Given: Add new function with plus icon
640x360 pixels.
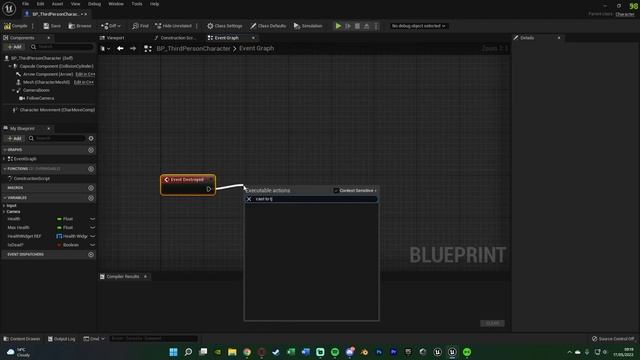Looking at the screenshot, I should pyautogui.click(x=91, y=169).
